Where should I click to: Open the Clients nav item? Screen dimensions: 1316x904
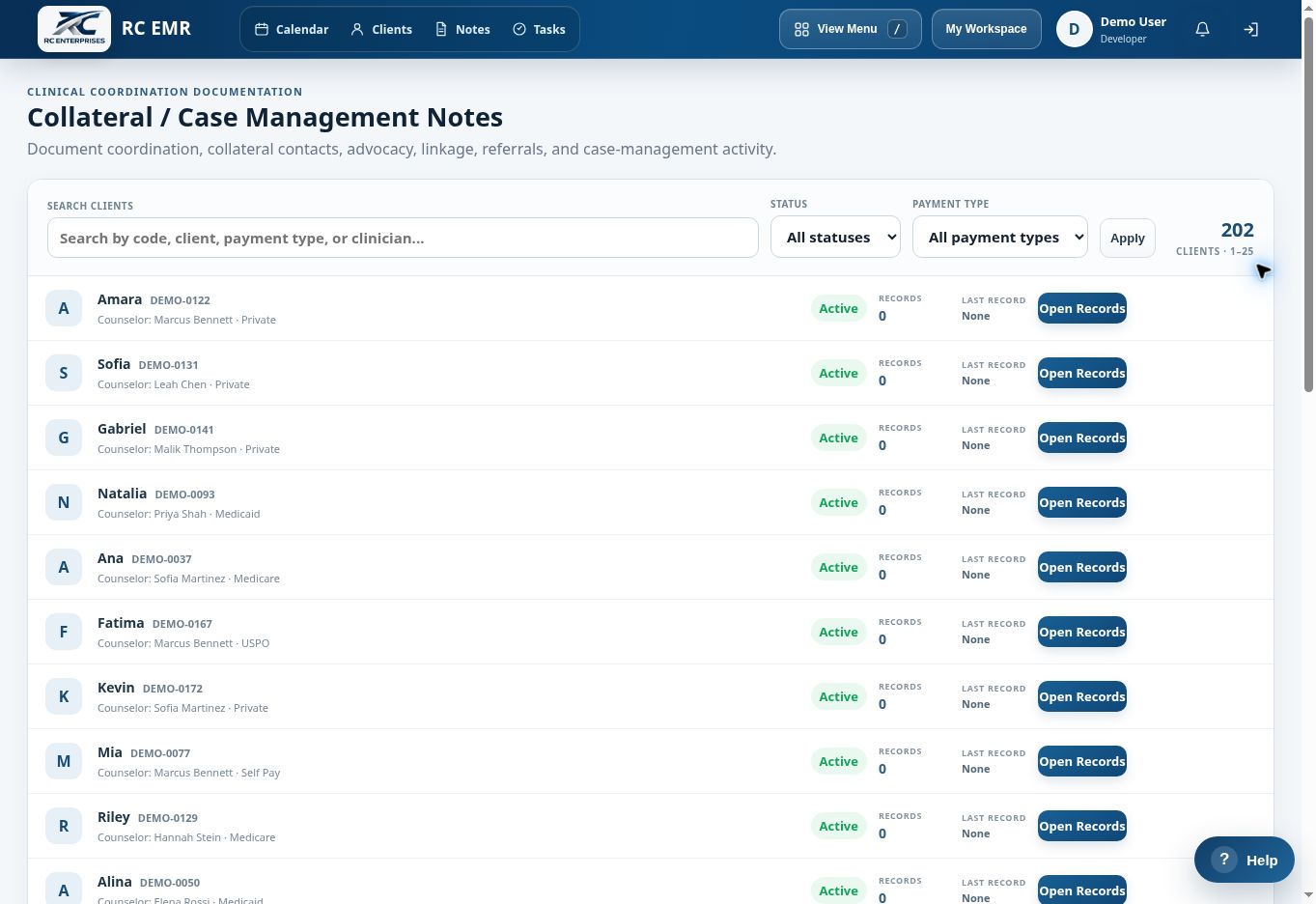(x=381, y=29)
